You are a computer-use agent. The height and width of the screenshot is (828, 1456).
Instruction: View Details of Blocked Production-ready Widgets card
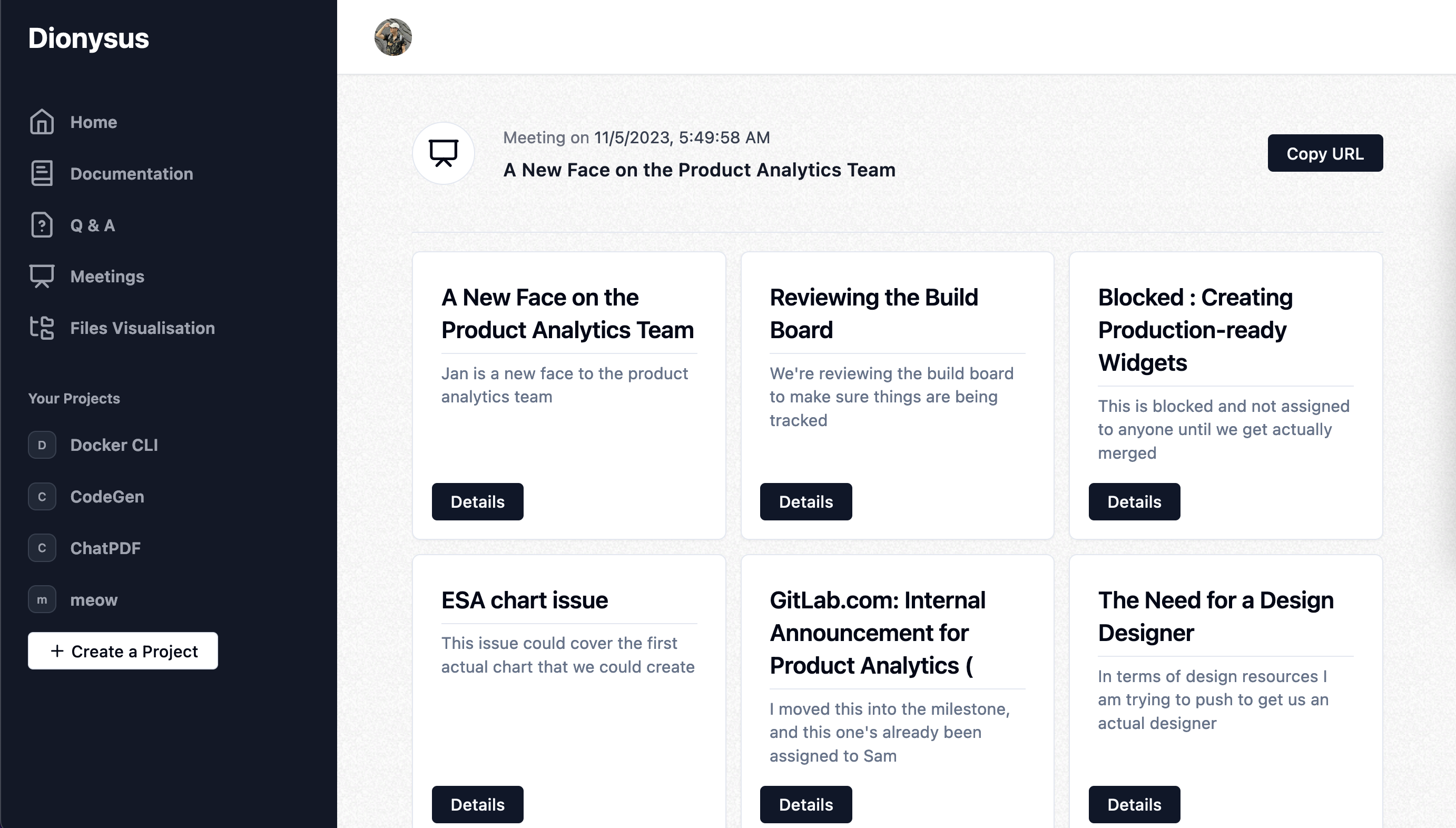[1134, 501]
